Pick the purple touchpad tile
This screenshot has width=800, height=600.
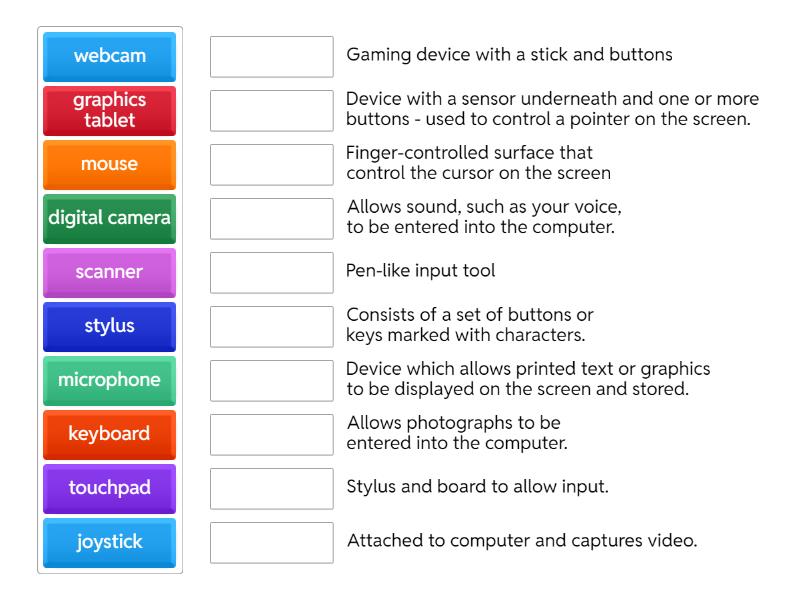click(110, 488)
